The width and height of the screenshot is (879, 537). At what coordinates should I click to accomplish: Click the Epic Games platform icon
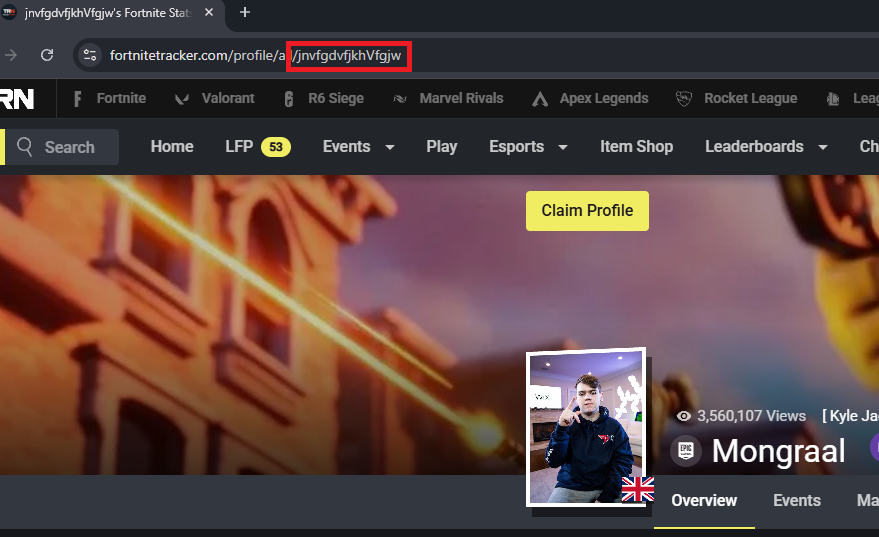tap(686, 451)
